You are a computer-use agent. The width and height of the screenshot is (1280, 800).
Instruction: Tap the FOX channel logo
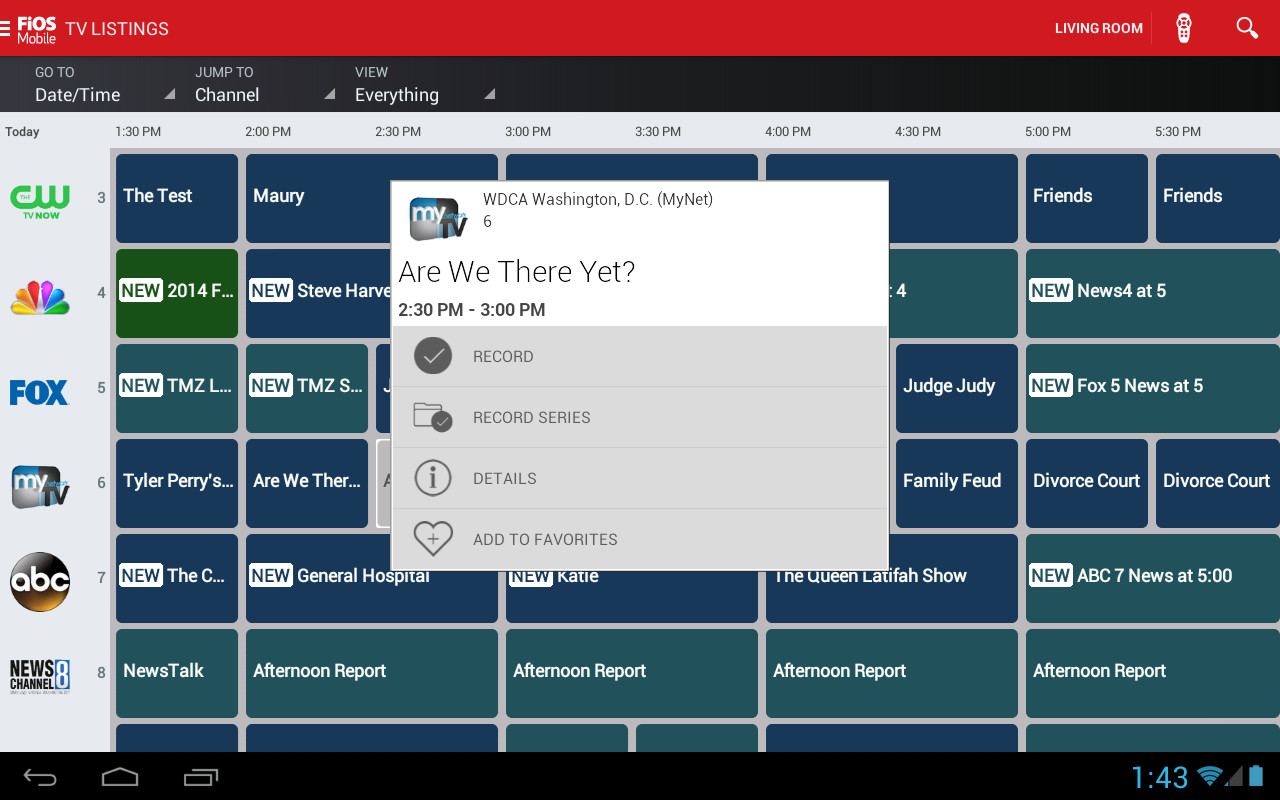[39, 391]
